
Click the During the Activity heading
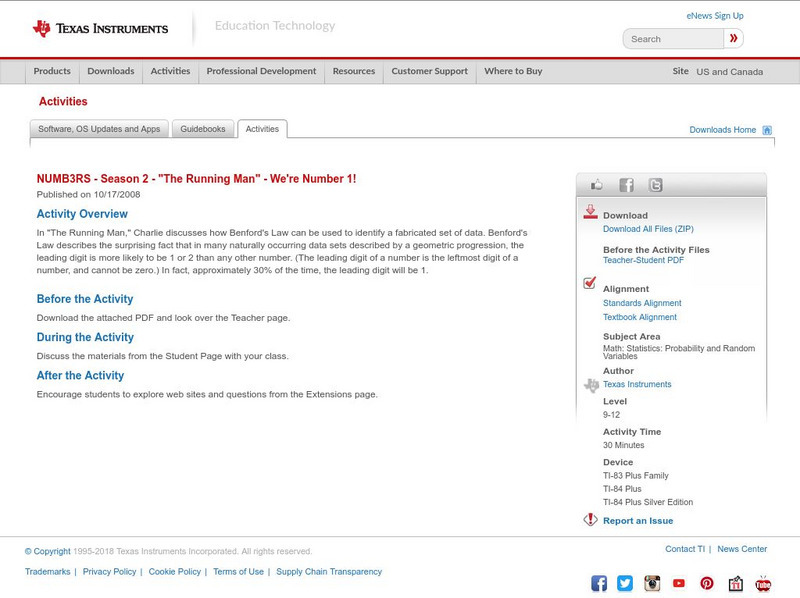pyautogui.click(x=85, y=337)
